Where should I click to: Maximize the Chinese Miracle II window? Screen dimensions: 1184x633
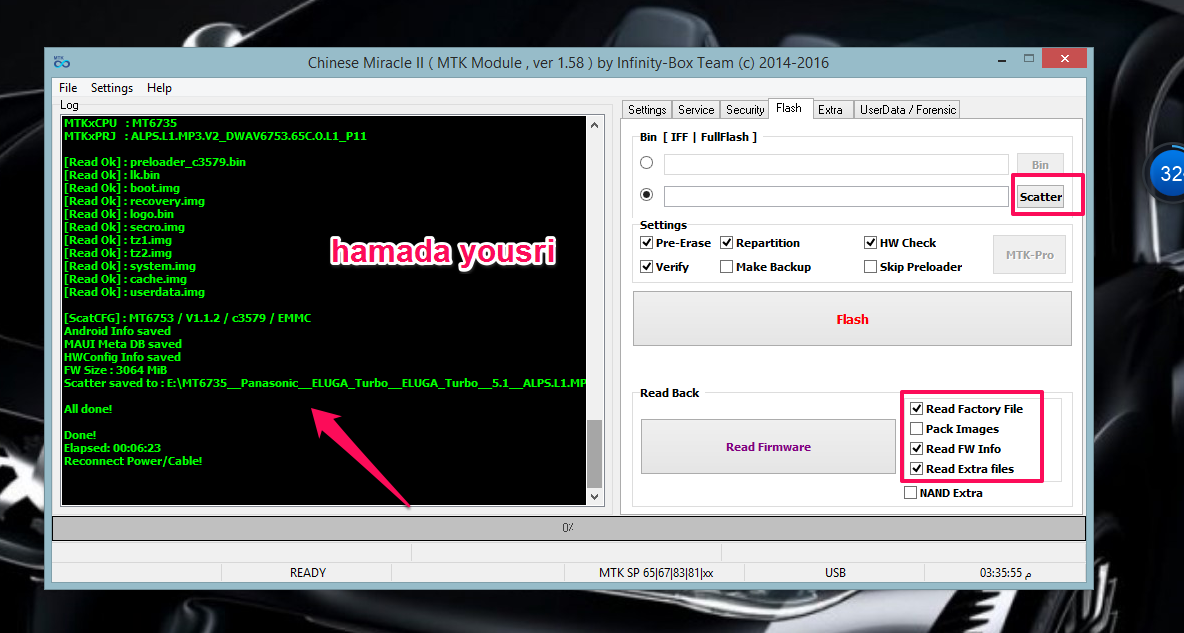[1028, 59]
